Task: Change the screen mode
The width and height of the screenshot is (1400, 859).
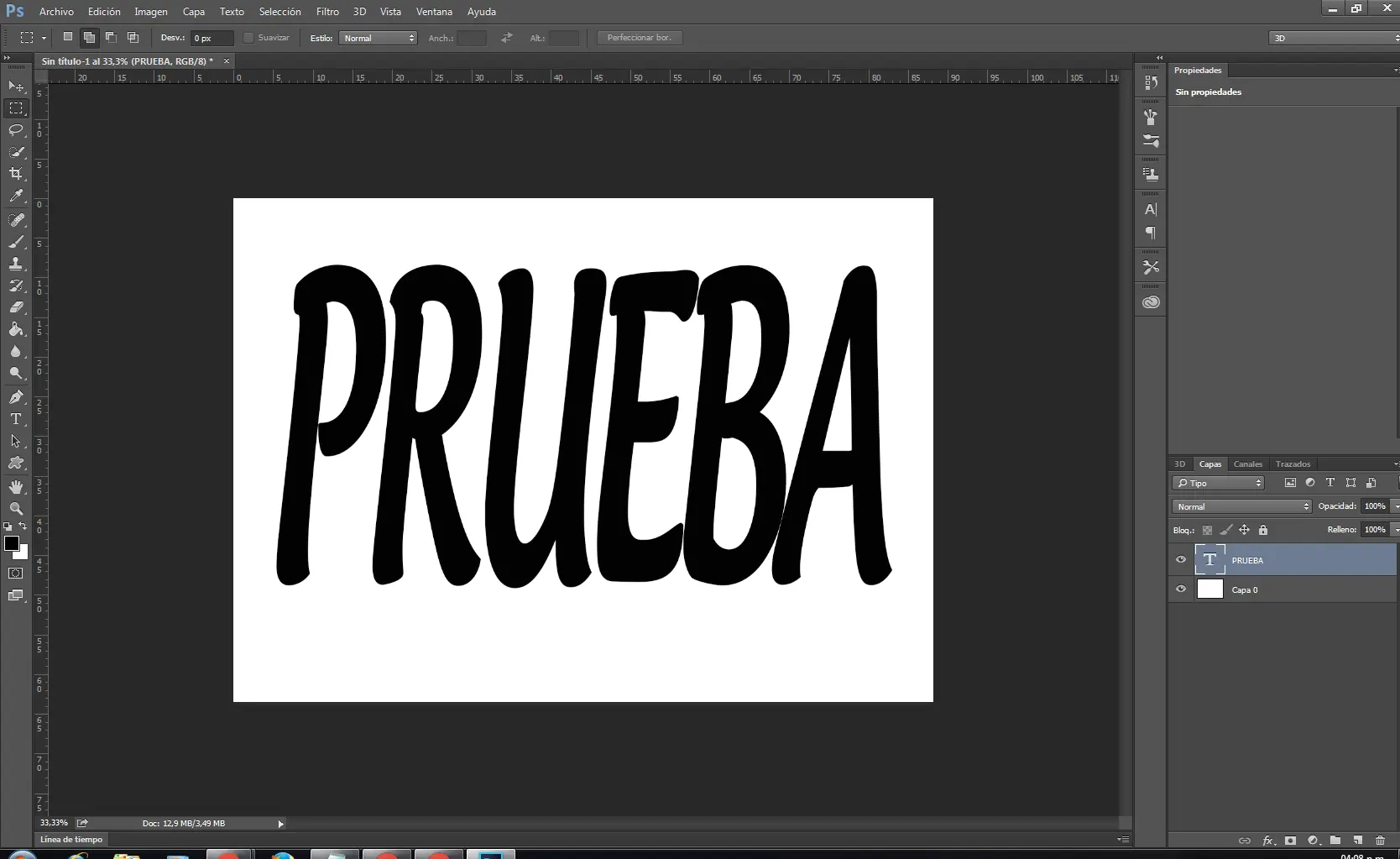Action: [x=16, y=595]
